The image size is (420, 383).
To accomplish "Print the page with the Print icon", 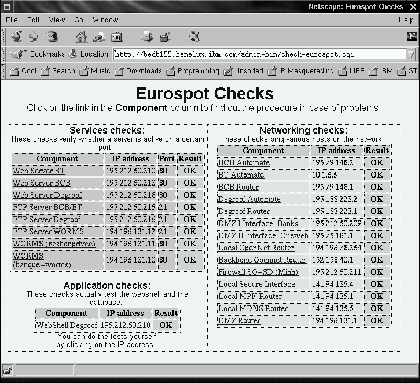I will pos(147,37).
